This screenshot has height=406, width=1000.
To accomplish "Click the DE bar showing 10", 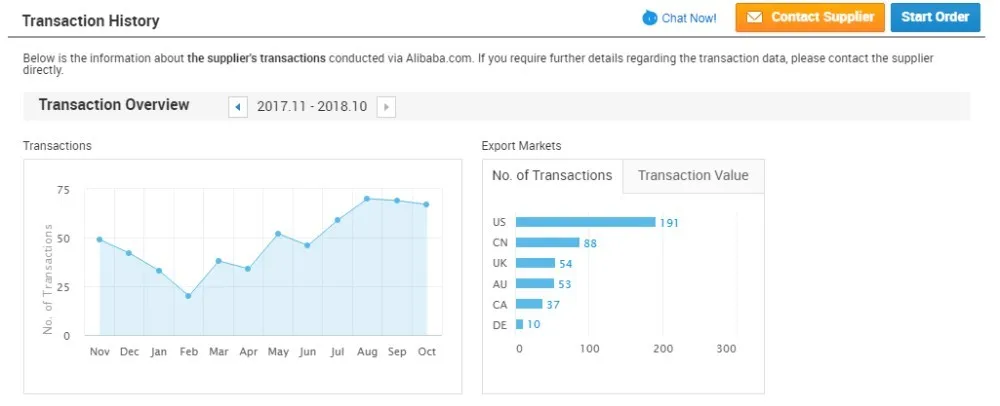I will (519, 324).
